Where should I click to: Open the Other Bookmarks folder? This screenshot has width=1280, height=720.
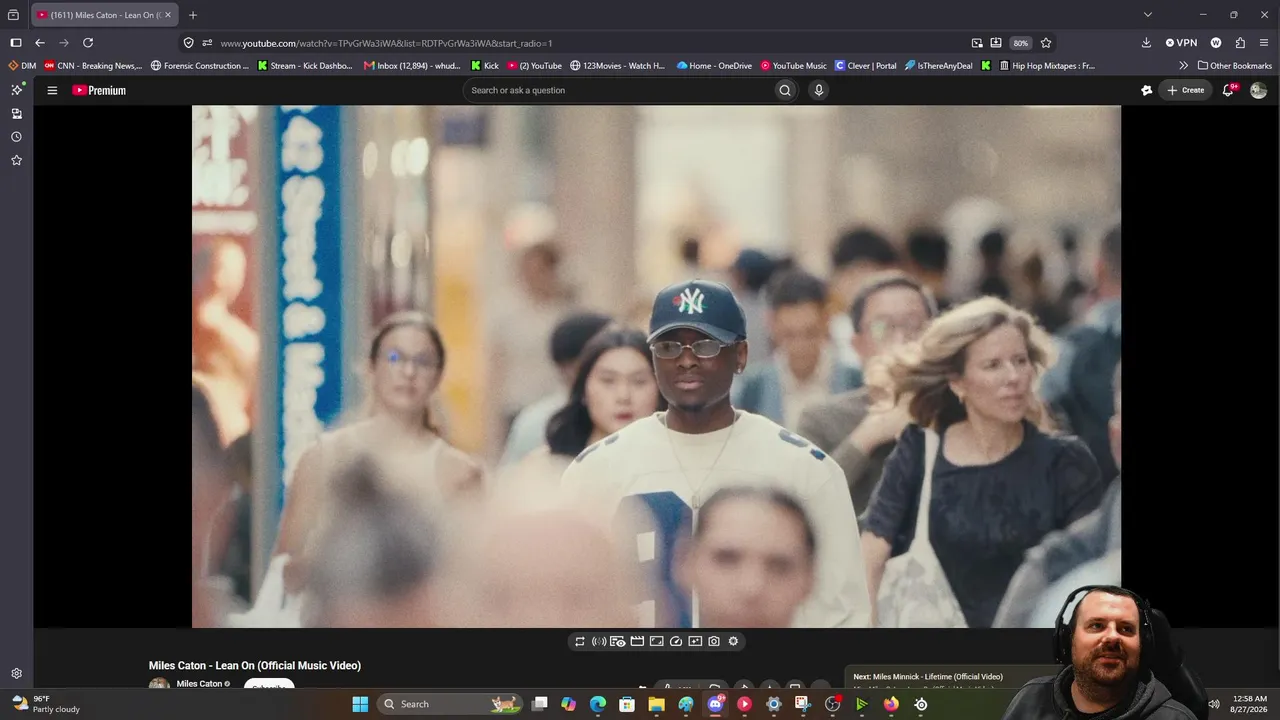[1235, 66]
